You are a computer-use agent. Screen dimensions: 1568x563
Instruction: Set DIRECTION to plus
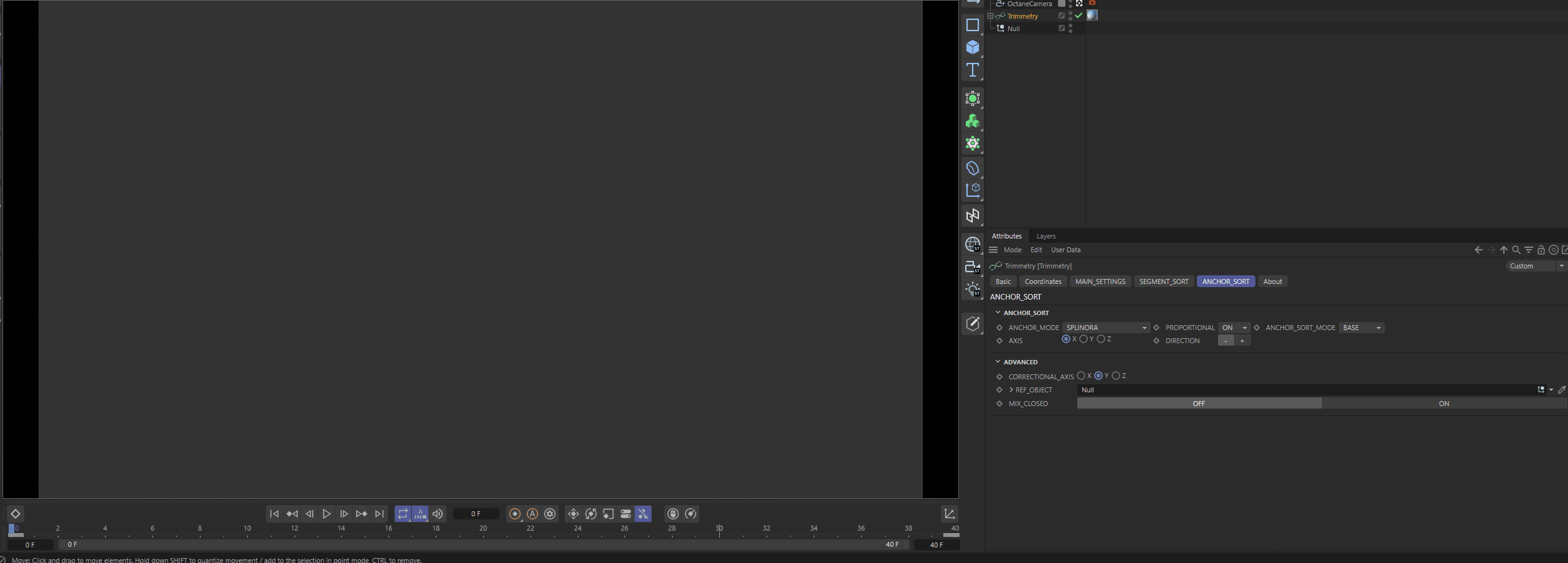click(1242, 341)
